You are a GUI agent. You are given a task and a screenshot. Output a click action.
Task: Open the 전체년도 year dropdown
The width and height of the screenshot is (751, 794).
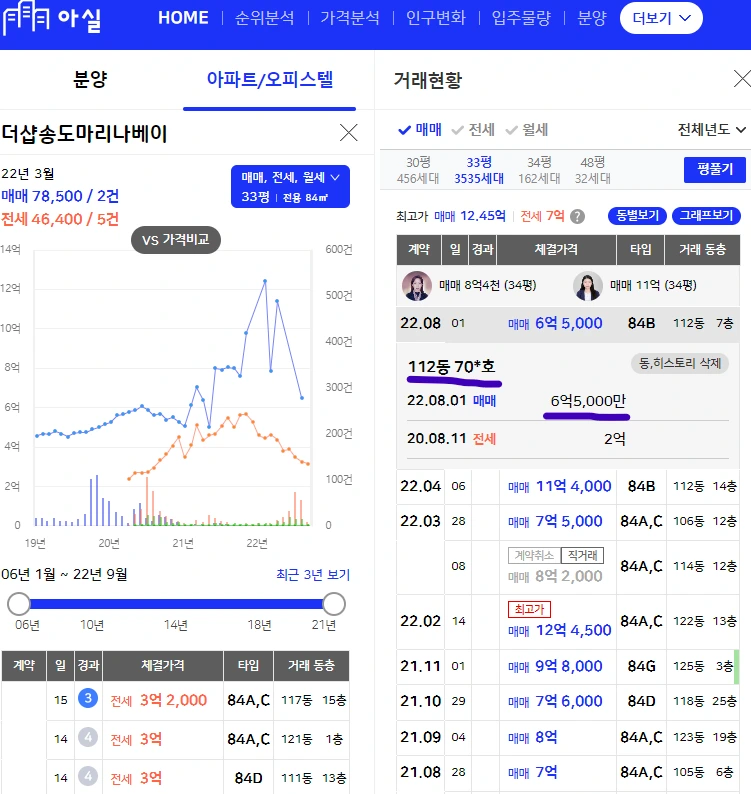711,130
